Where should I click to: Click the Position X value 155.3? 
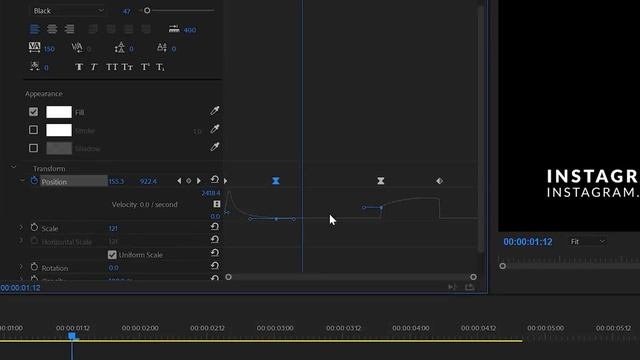[116, 182]
